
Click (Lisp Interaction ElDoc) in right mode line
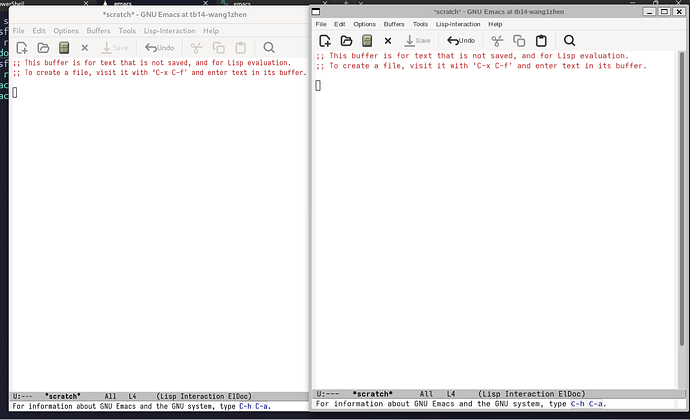click(x=532, y=394)
